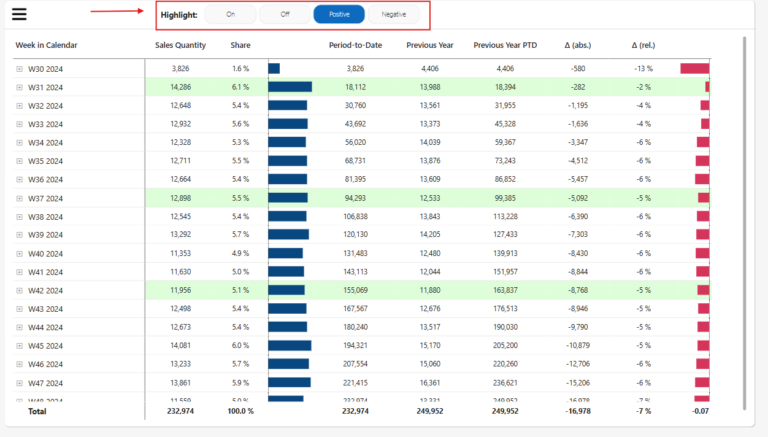This screenshot has height=437, width=768.
Task: Click previous year value 13,988
Action: click(x=430, y=87)
